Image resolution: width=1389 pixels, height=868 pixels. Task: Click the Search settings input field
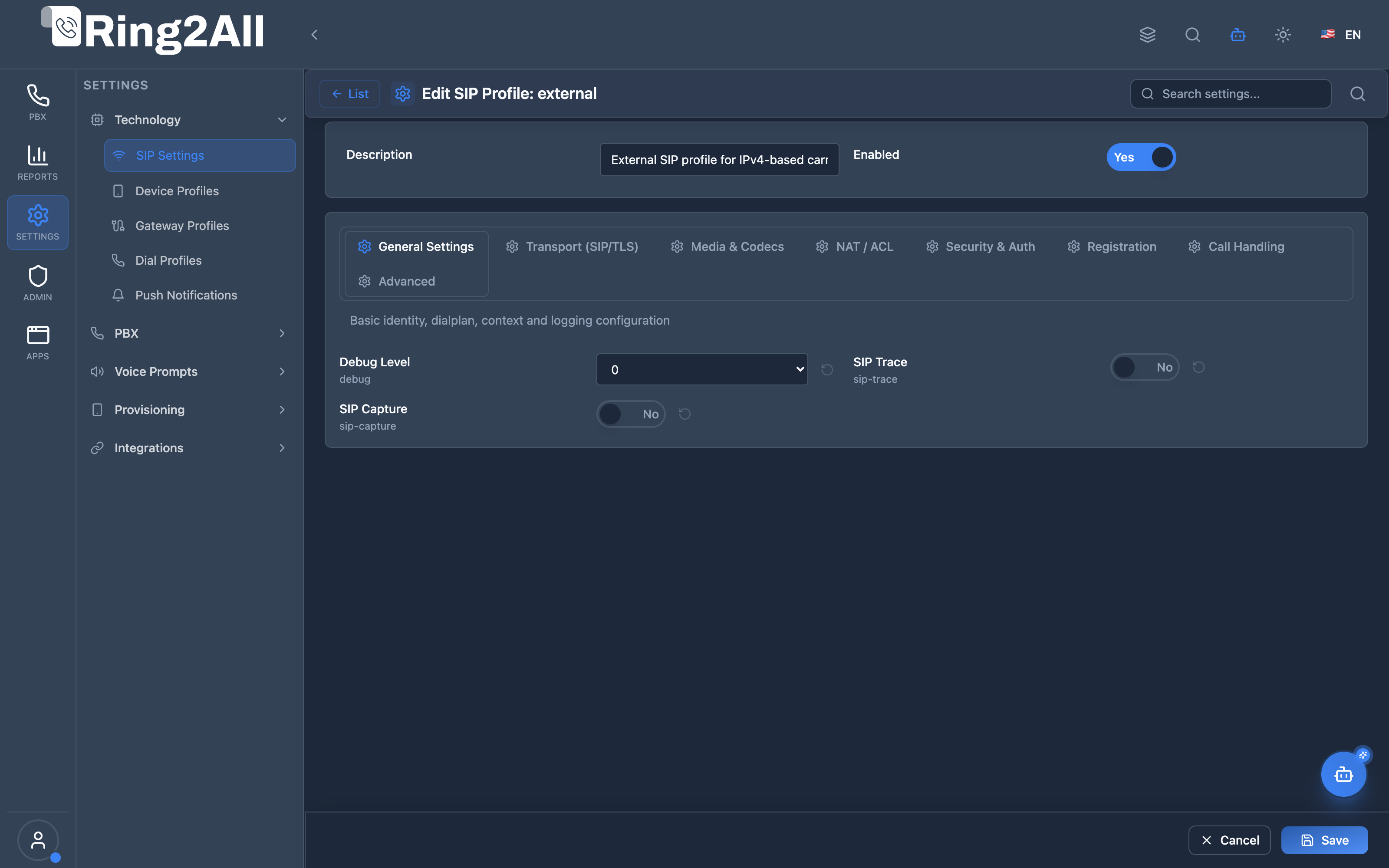coord(1231,94)
